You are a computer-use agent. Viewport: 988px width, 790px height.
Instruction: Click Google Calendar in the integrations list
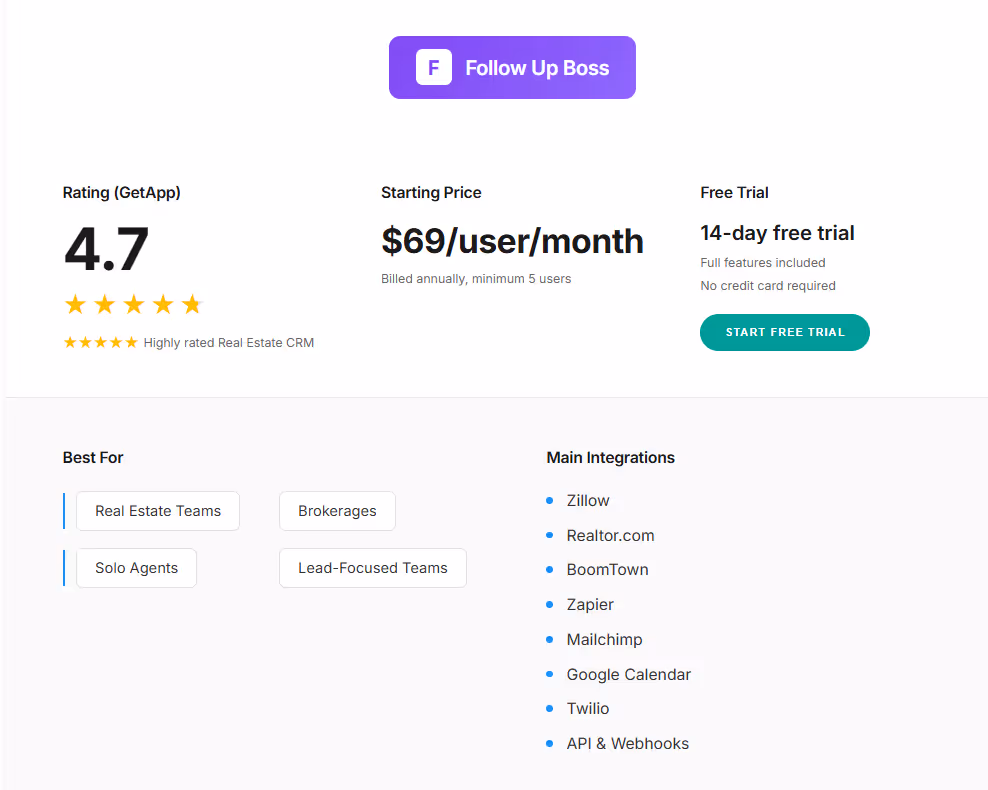[x=628, y=675]
